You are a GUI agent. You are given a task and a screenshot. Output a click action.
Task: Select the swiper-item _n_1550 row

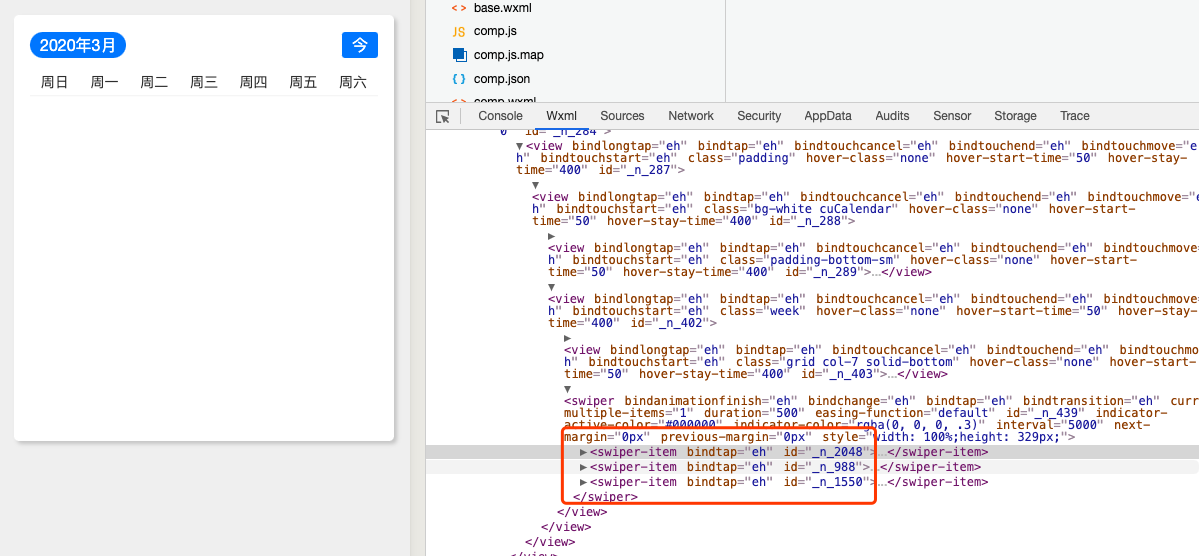point(812,483)
